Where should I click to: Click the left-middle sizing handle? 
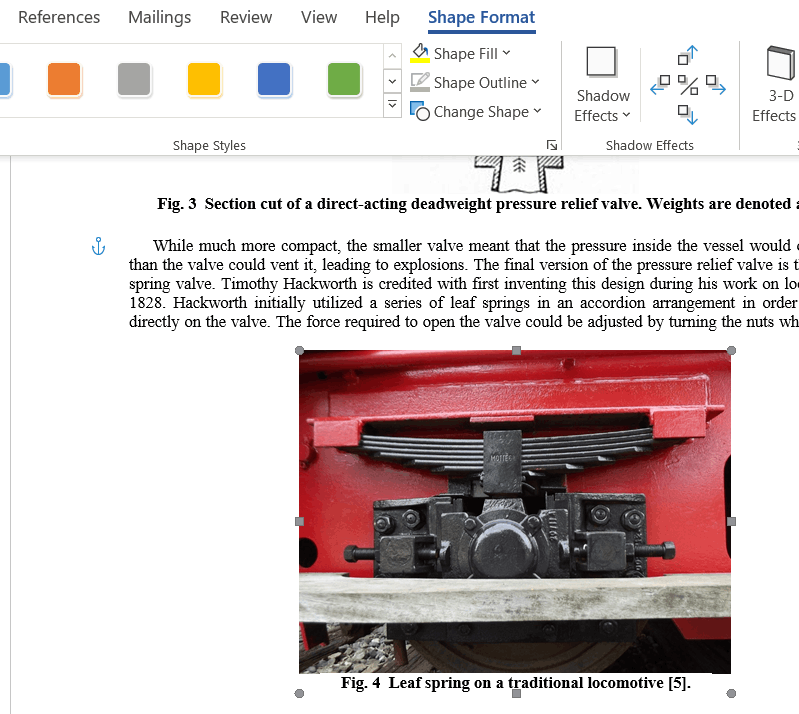pos(300,521)
